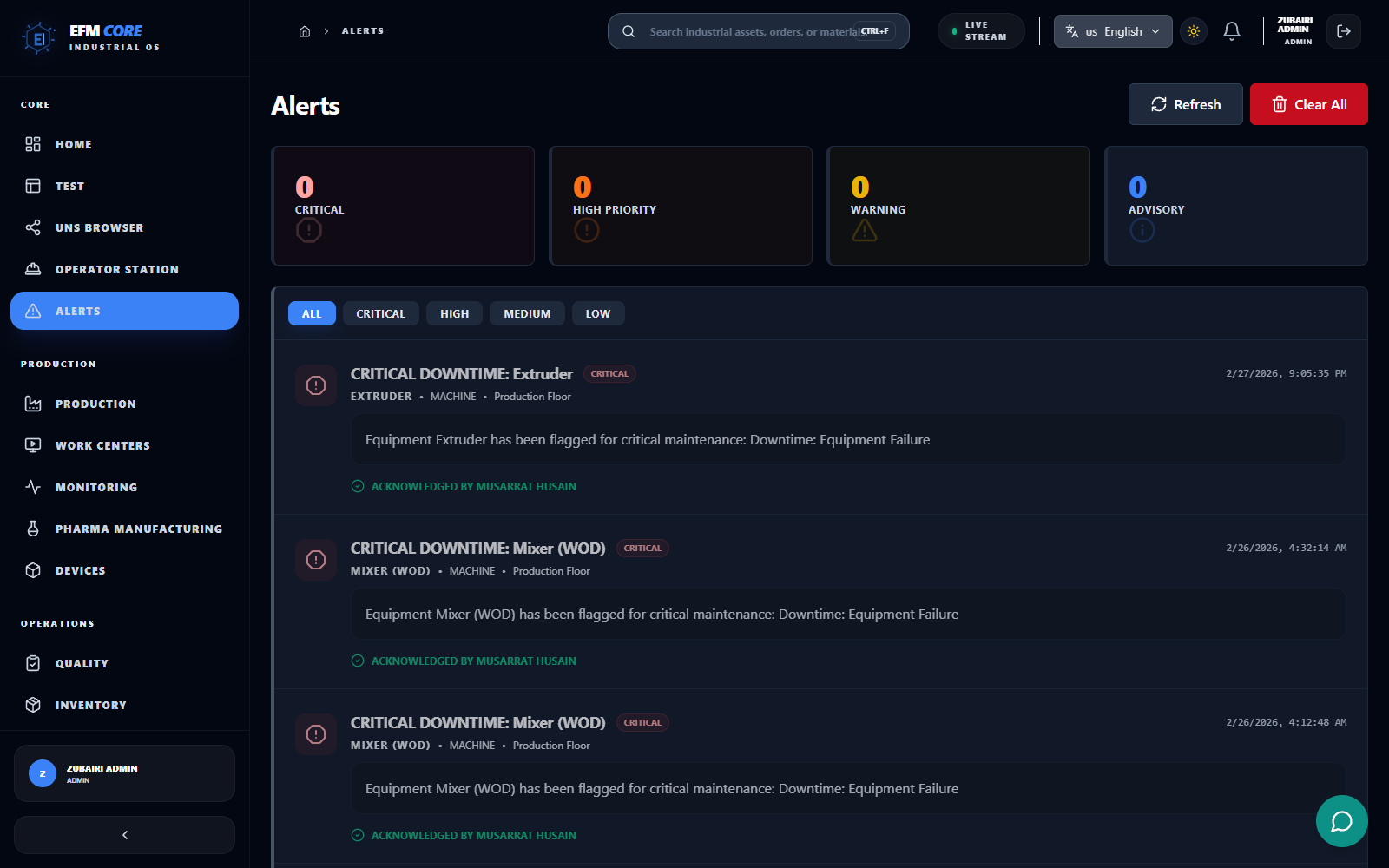The image size is (1389, 868).
Task: Open the us English language dropdown
Action: pyautogui.click(x=1112, y=31)
